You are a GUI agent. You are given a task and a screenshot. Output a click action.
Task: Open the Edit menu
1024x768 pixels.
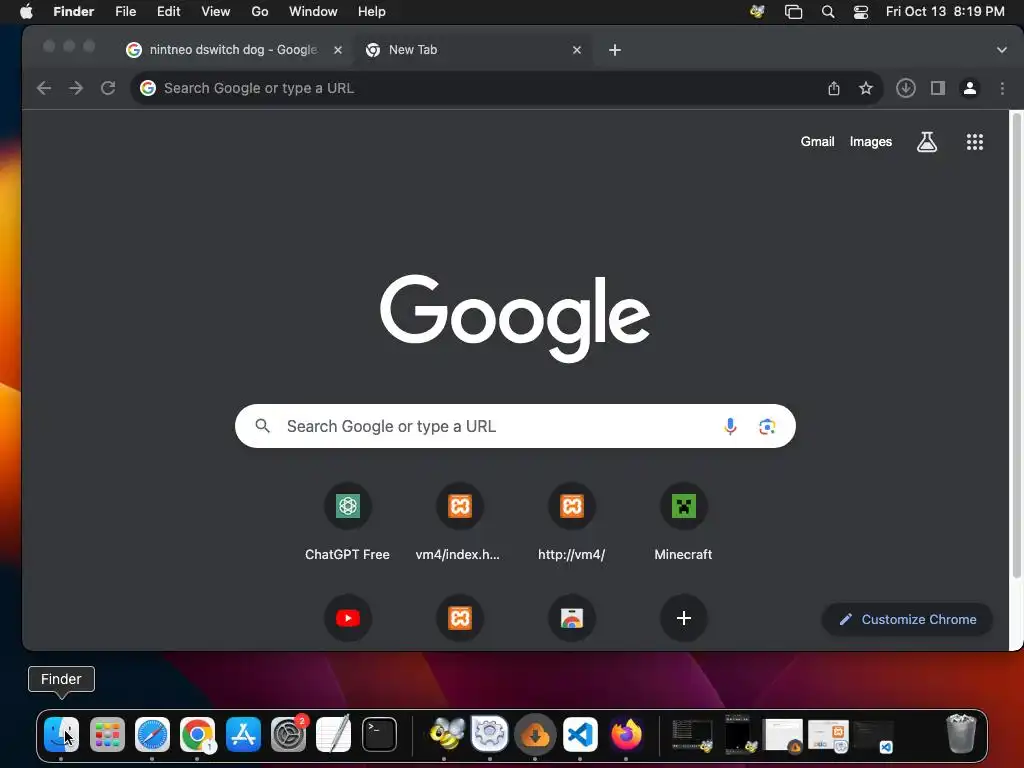tap(168, 12)
